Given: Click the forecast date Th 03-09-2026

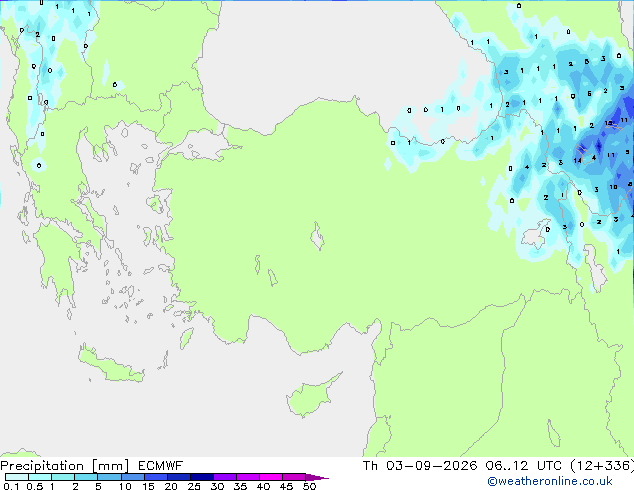Looking at the screenshot, I should point(420,466).
